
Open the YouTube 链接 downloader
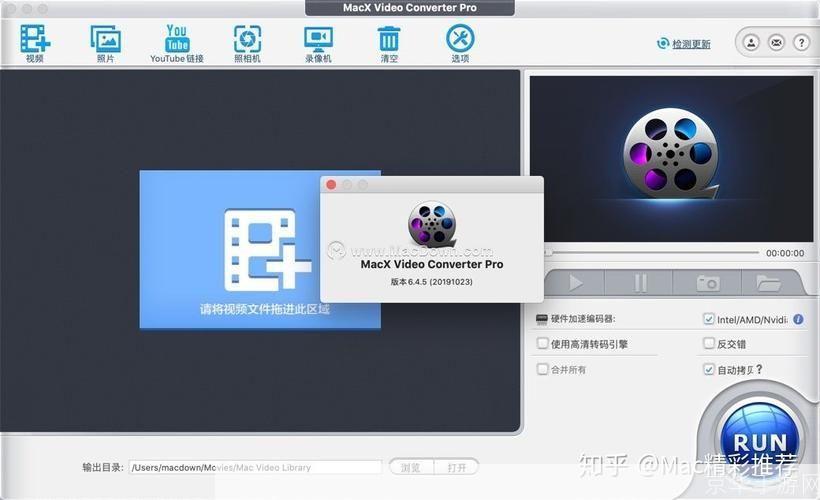pyautogui.click(x=177, y=43)
